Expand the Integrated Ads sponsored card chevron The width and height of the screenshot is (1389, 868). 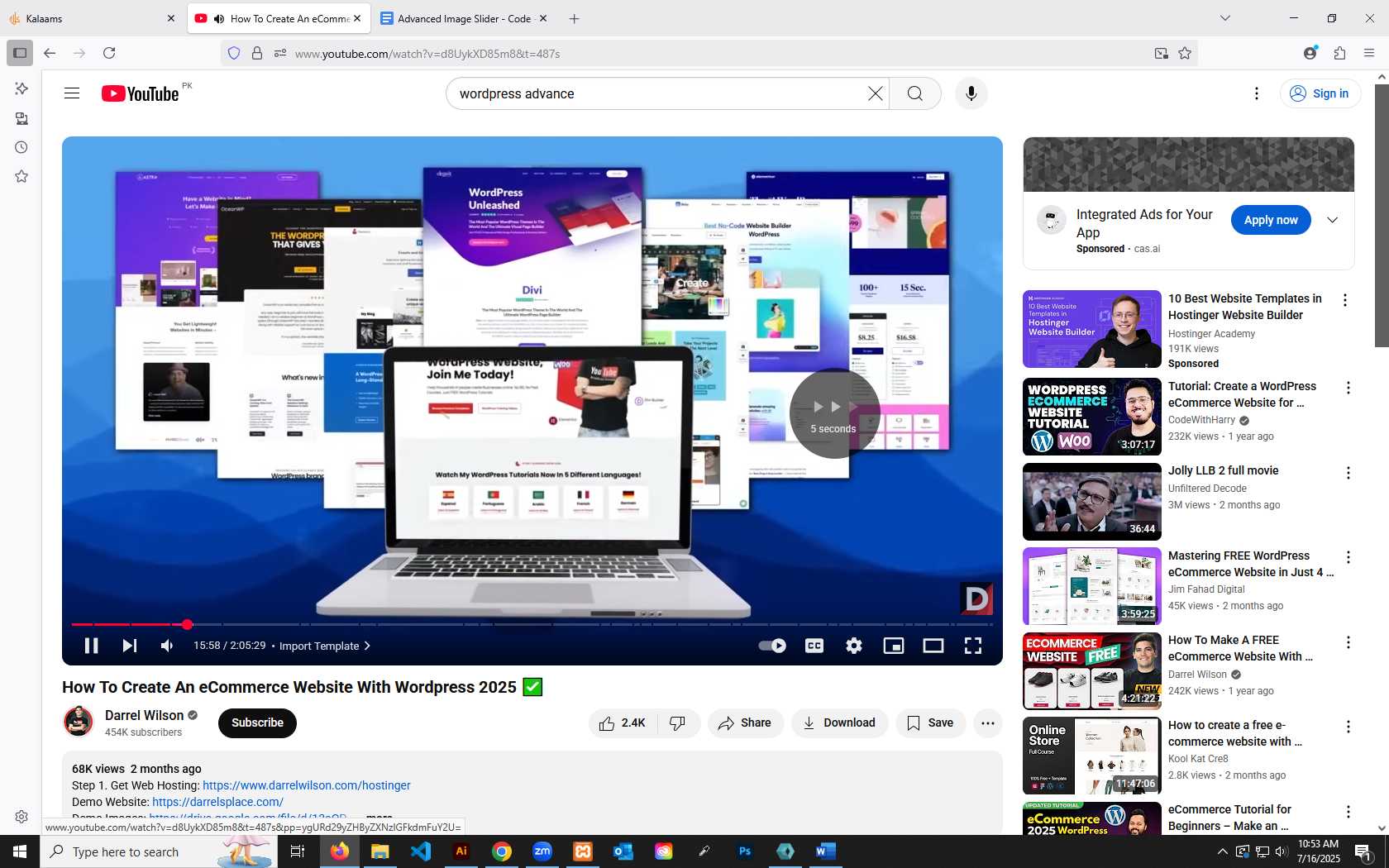pyautogui.click(x=1333, y=220)
